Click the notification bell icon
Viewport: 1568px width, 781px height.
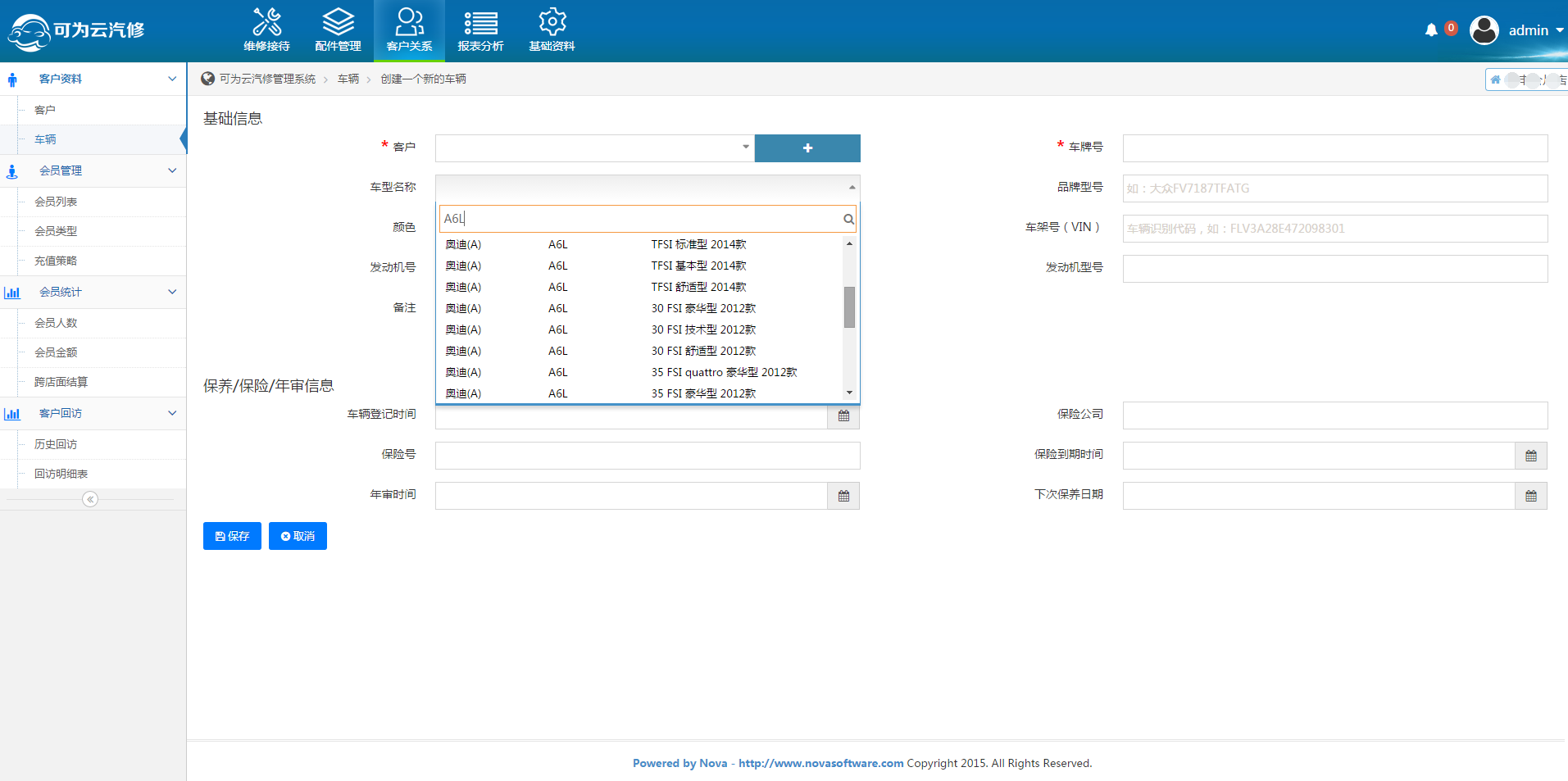(x=1431, y=30)
